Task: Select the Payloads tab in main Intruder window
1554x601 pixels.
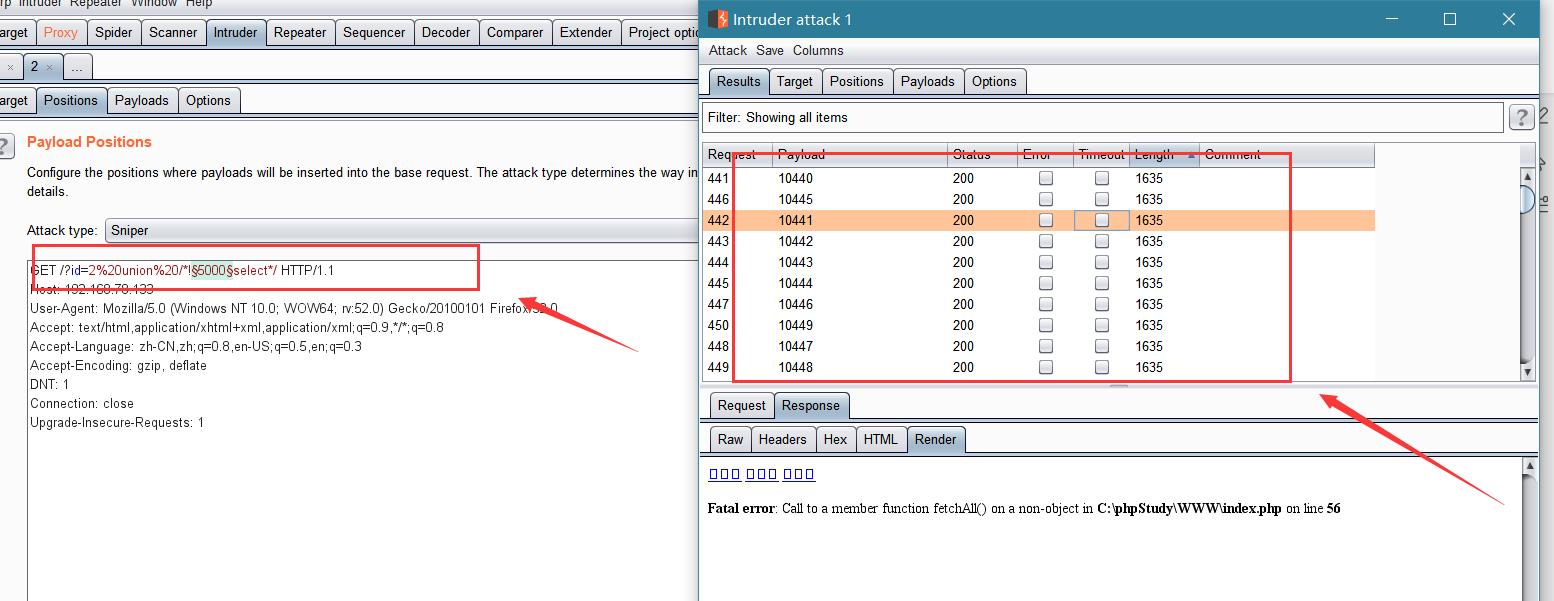Action: click(x=142, y=100)
